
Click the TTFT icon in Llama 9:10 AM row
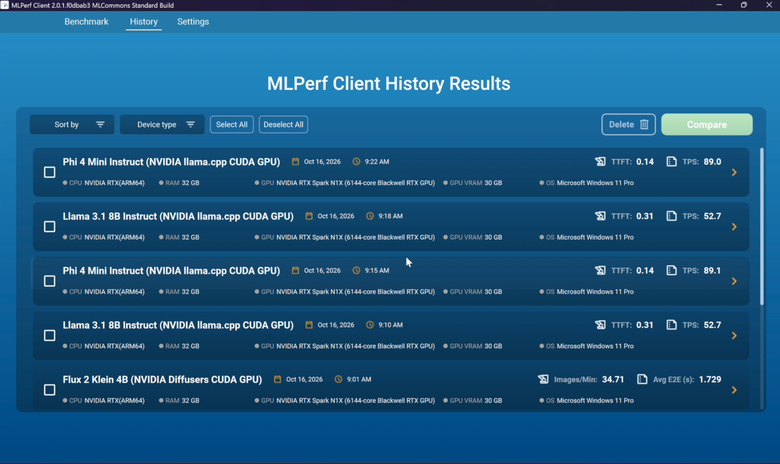[x=600, y=325]
